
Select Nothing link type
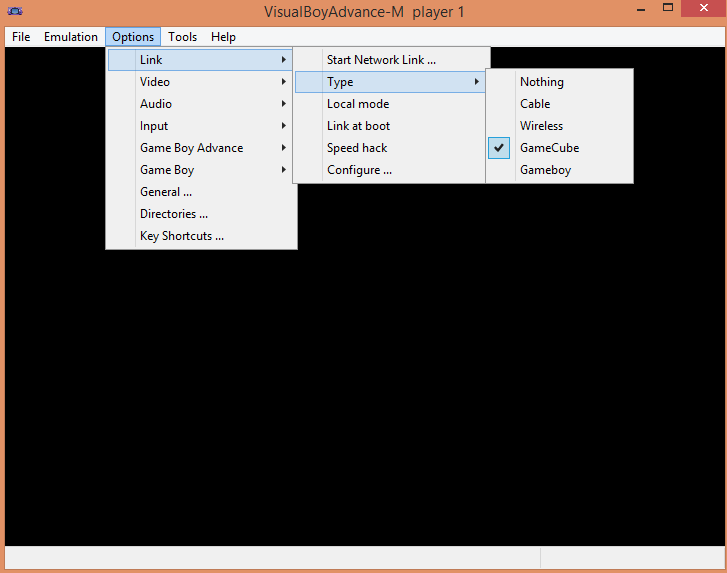coord(560,82)
